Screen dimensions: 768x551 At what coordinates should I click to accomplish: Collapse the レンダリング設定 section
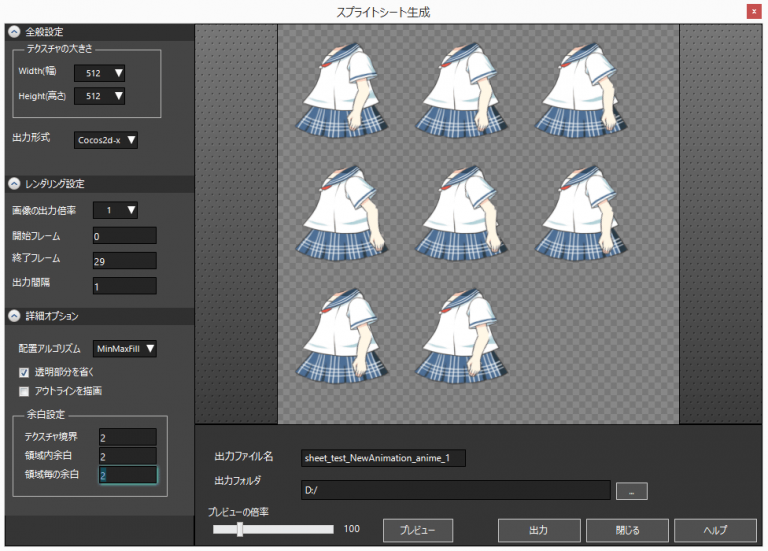(x=14, y=183)
